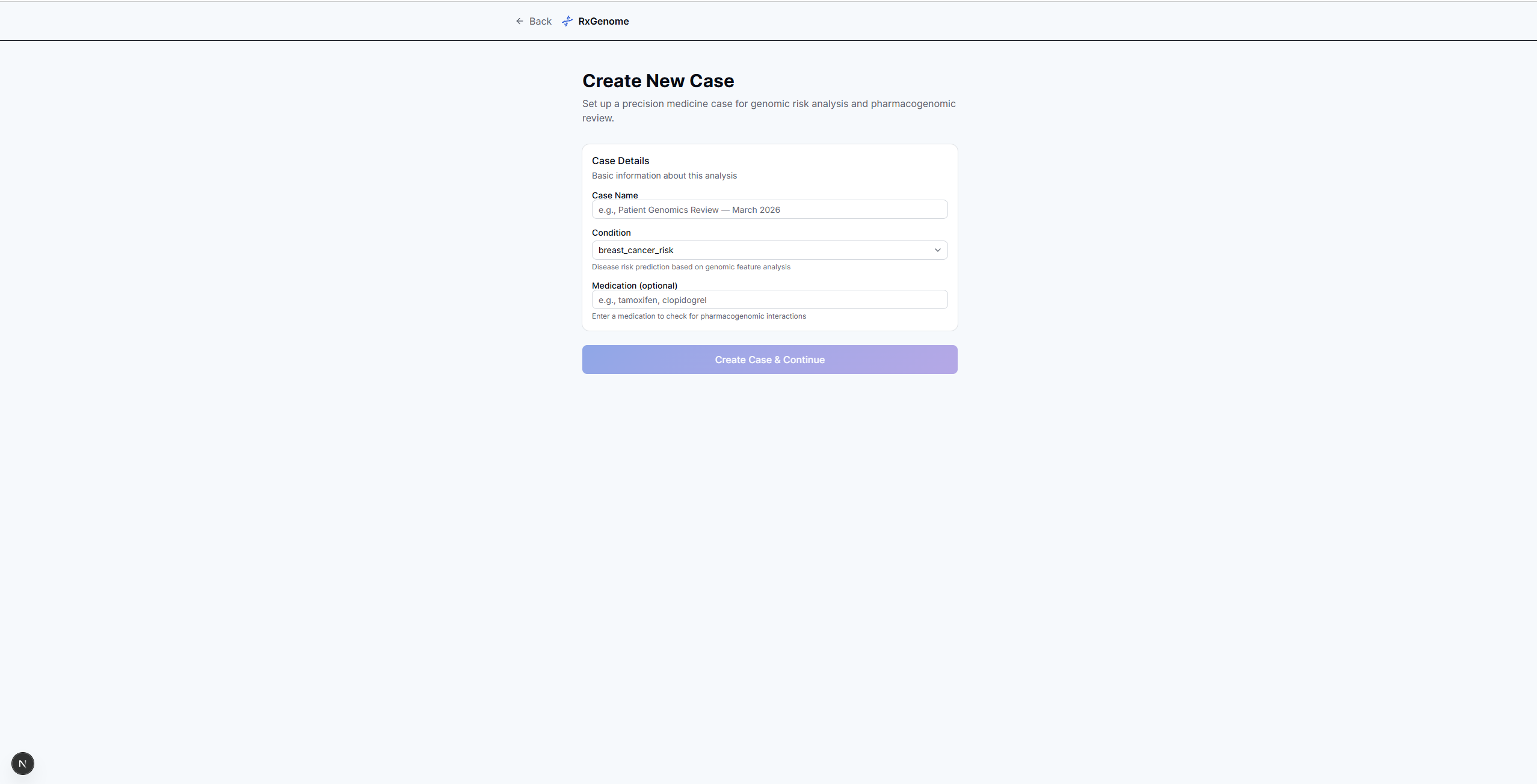Click the Back link text
The width and height of the screenshot is (1537, 784).
[540, 21]
